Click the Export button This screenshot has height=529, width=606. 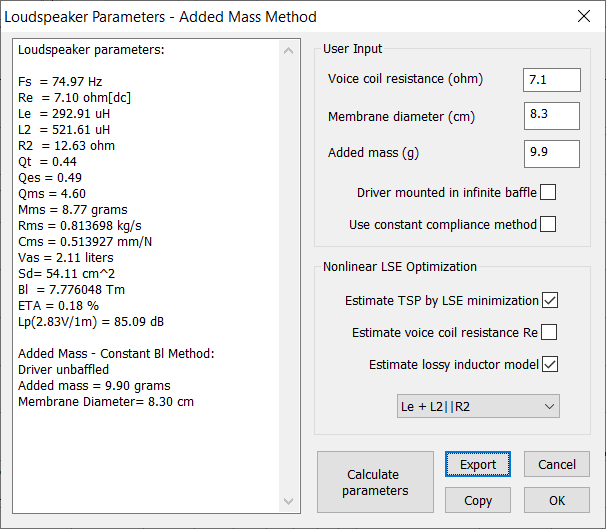(x=478, y=465)
